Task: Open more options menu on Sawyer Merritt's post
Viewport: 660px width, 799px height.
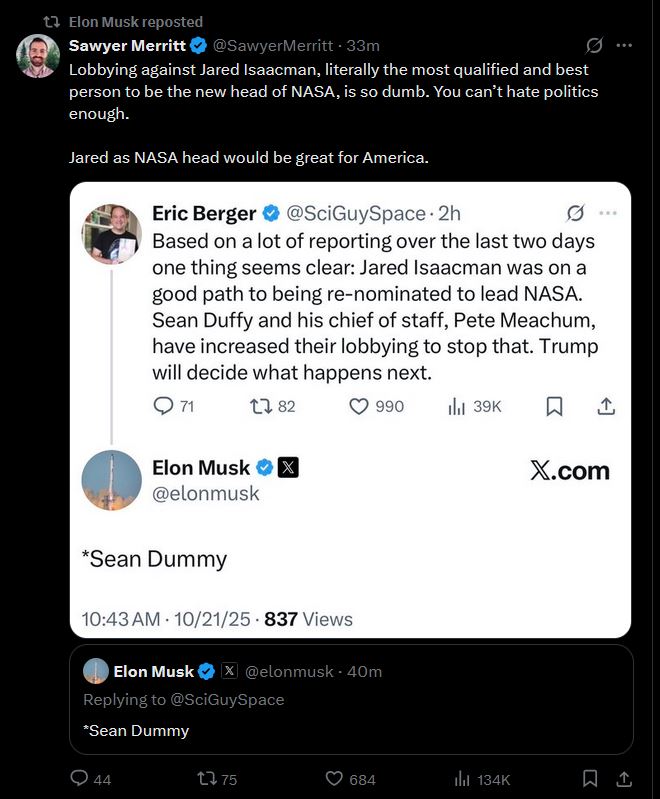Action: [624, 45]
